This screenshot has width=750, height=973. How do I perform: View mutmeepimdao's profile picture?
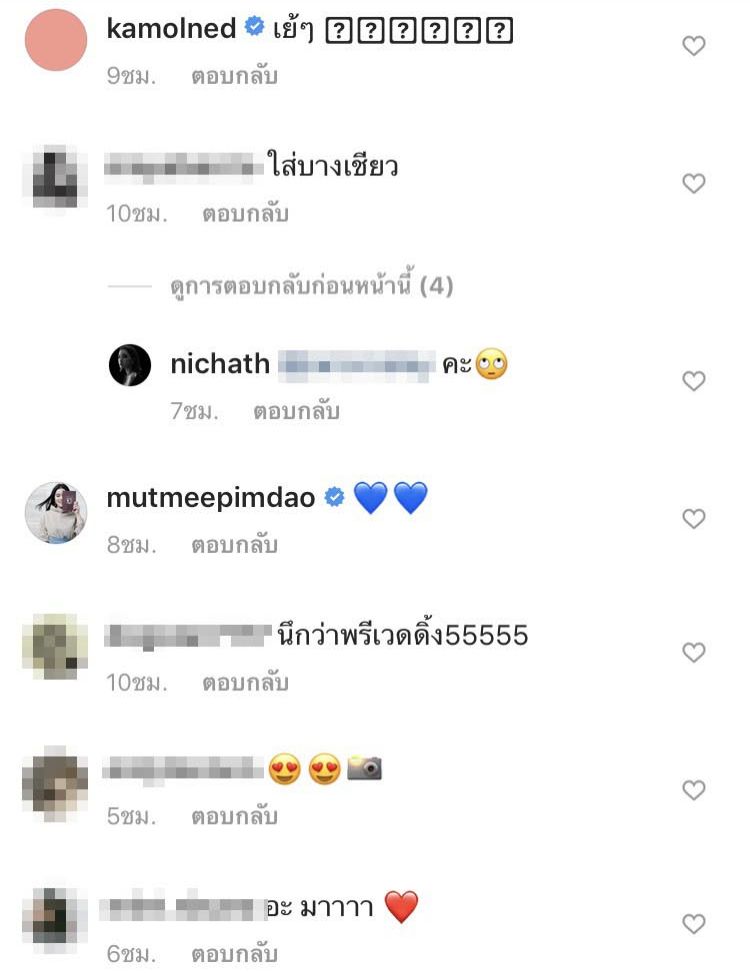56,513
